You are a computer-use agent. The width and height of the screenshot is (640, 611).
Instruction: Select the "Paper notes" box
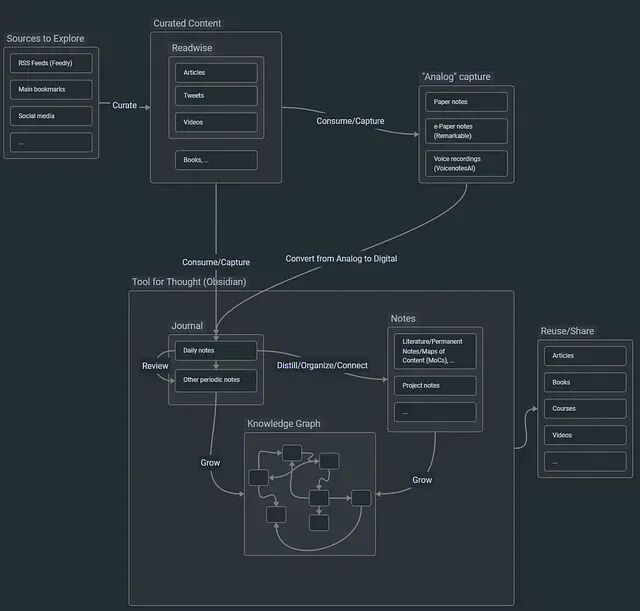click(x=466, y=102)
